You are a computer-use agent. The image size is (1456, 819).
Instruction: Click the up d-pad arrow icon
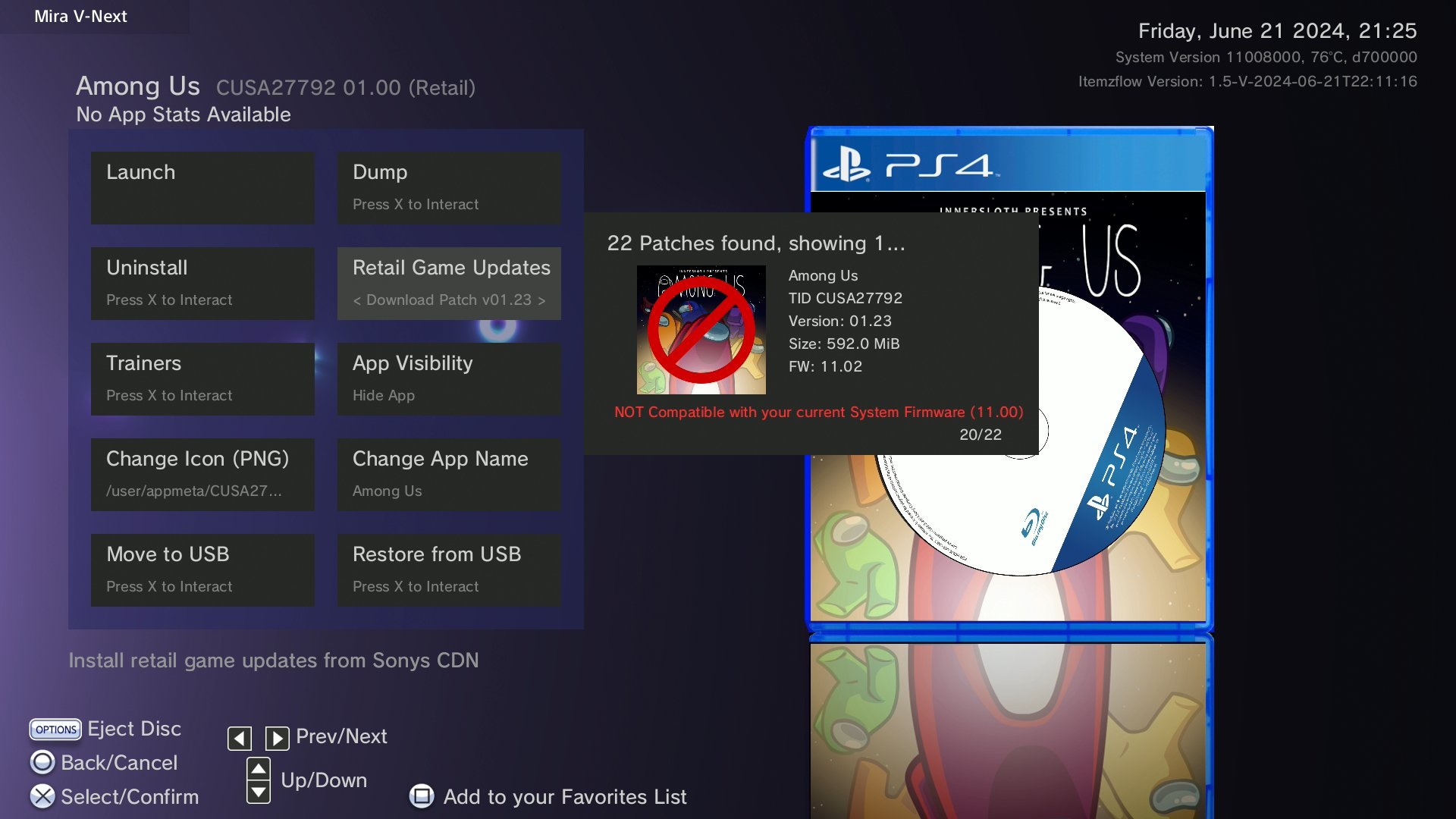pos(259,769)
